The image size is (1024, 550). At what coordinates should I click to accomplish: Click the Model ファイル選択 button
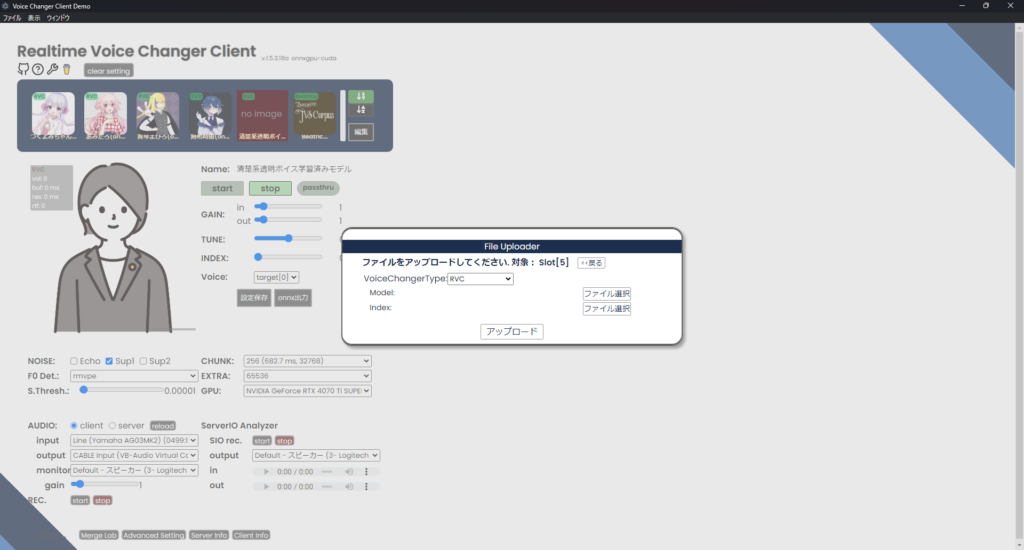(x=606, y=294)
